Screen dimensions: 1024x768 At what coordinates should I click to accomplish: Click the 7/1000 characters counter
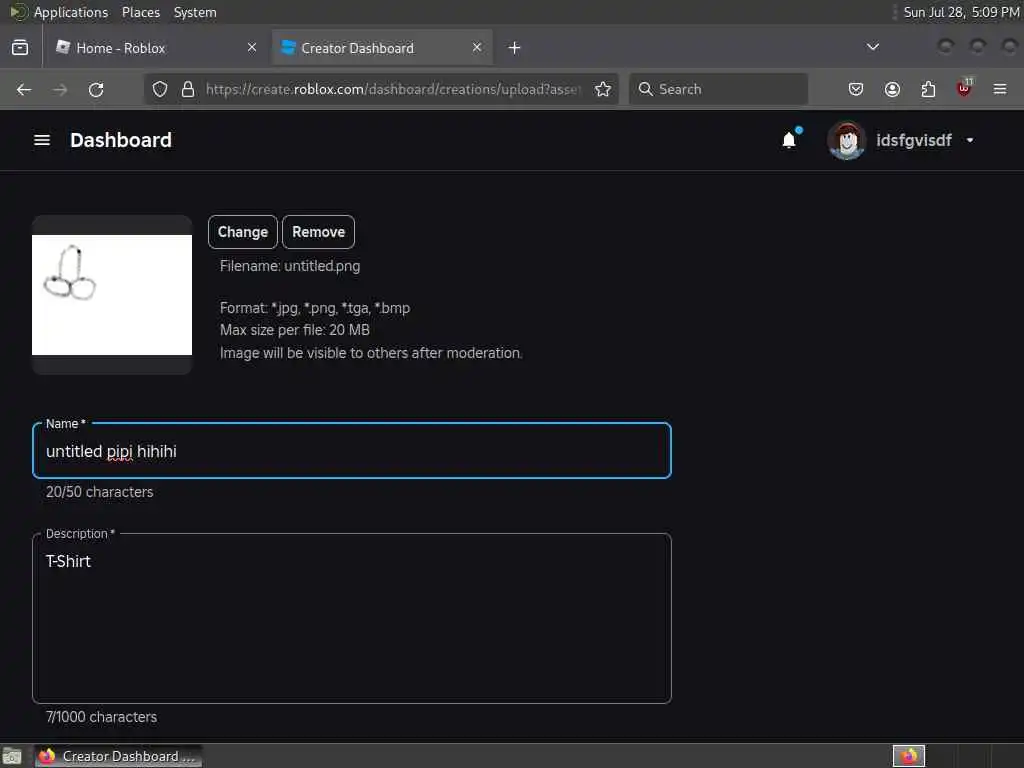pos(101,717)
